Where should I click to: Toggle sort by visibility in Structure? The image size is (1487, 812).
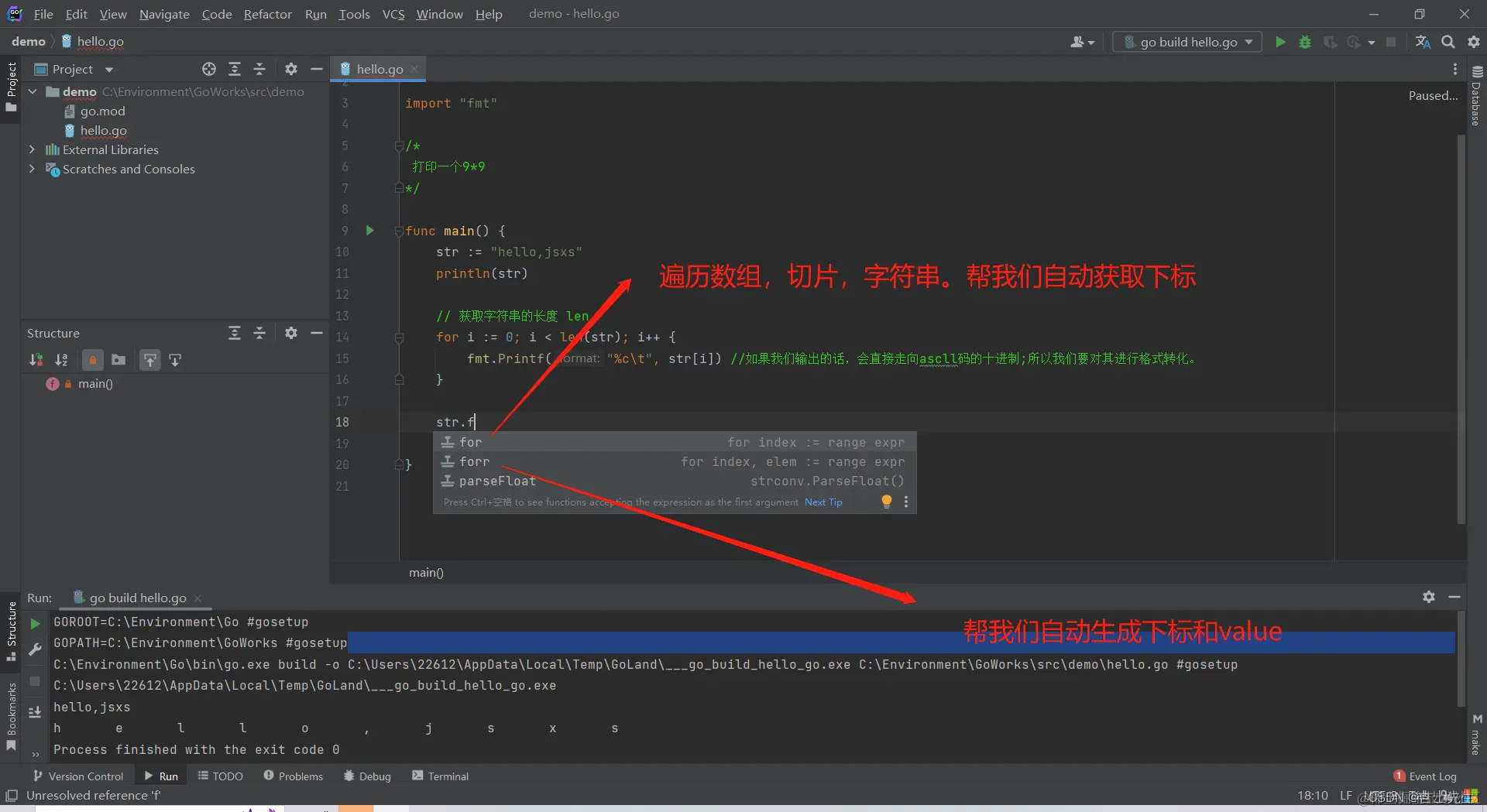click(36, 360)
